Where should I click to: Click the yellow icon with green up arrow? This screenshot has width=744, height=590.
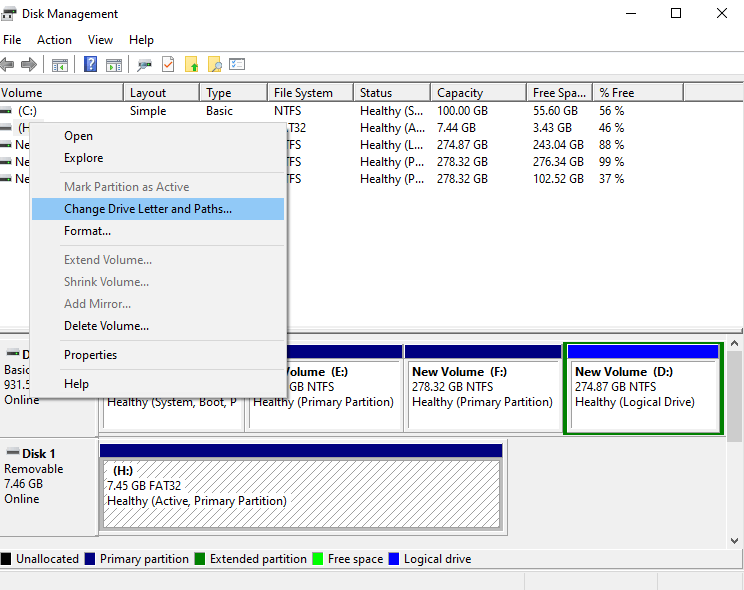pyautogui.click(x=192, y=65)
